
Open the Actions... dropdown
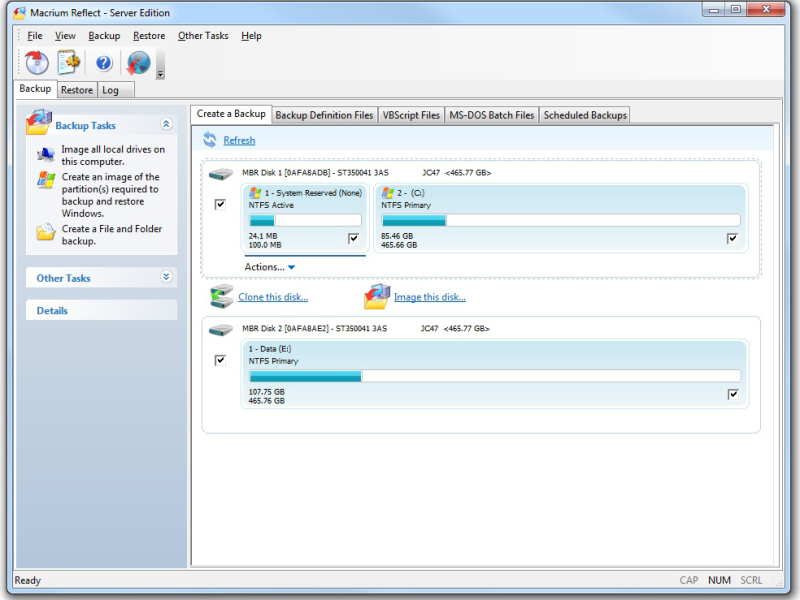(x=270, y=267)
